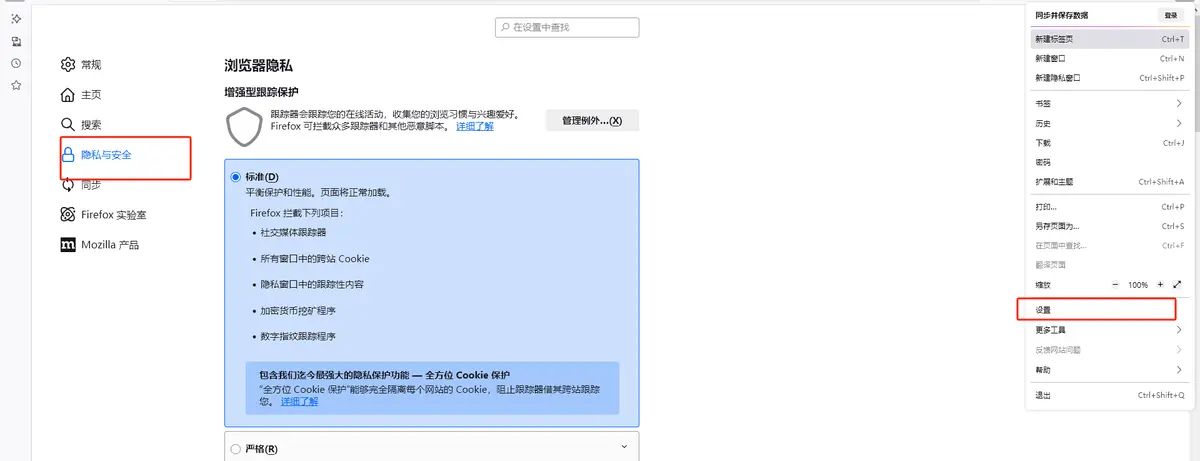Open 密码 from the menu
1200x461 pixels.
pos(1108,162)
